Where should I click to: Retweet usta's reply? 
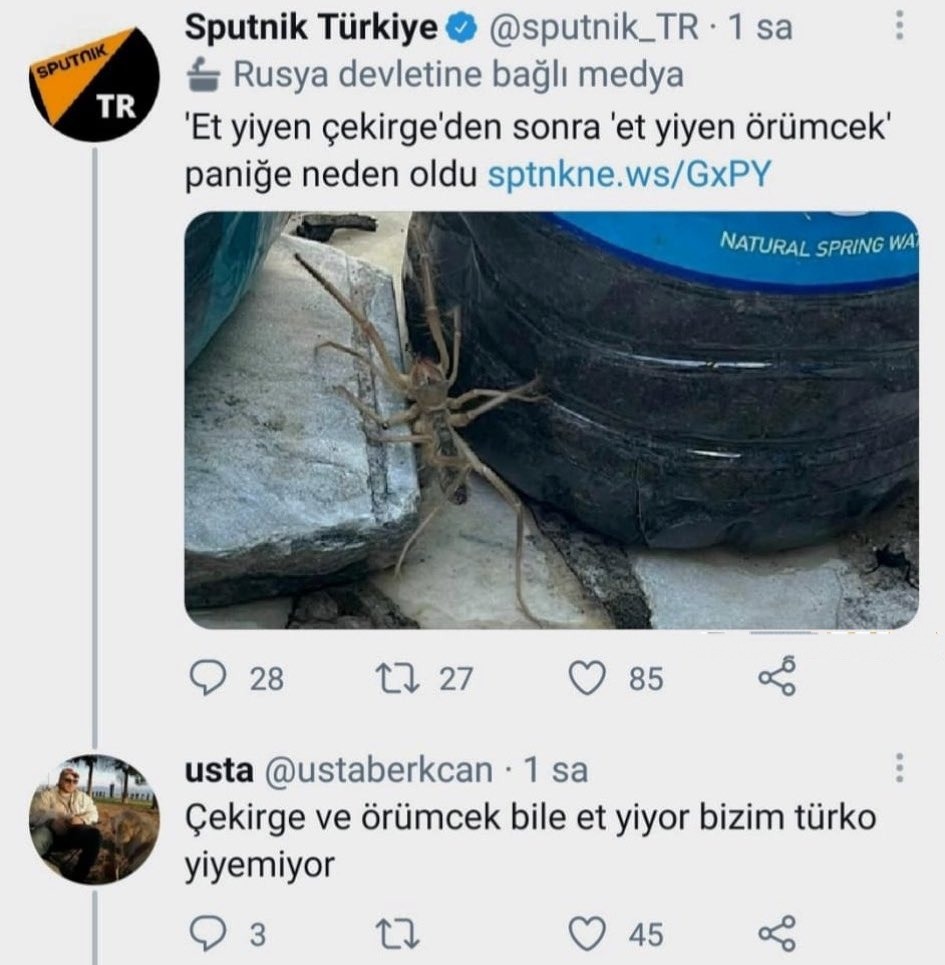click(398, 934)
